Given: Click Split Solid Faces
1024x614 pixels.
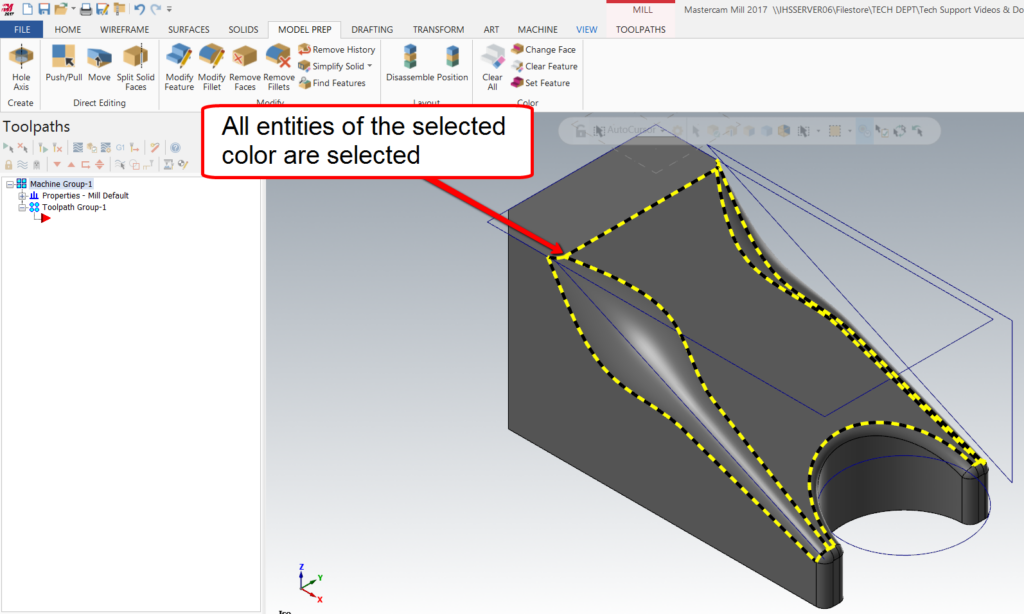Looking at the screenshot, I should (x=136, y=67).
